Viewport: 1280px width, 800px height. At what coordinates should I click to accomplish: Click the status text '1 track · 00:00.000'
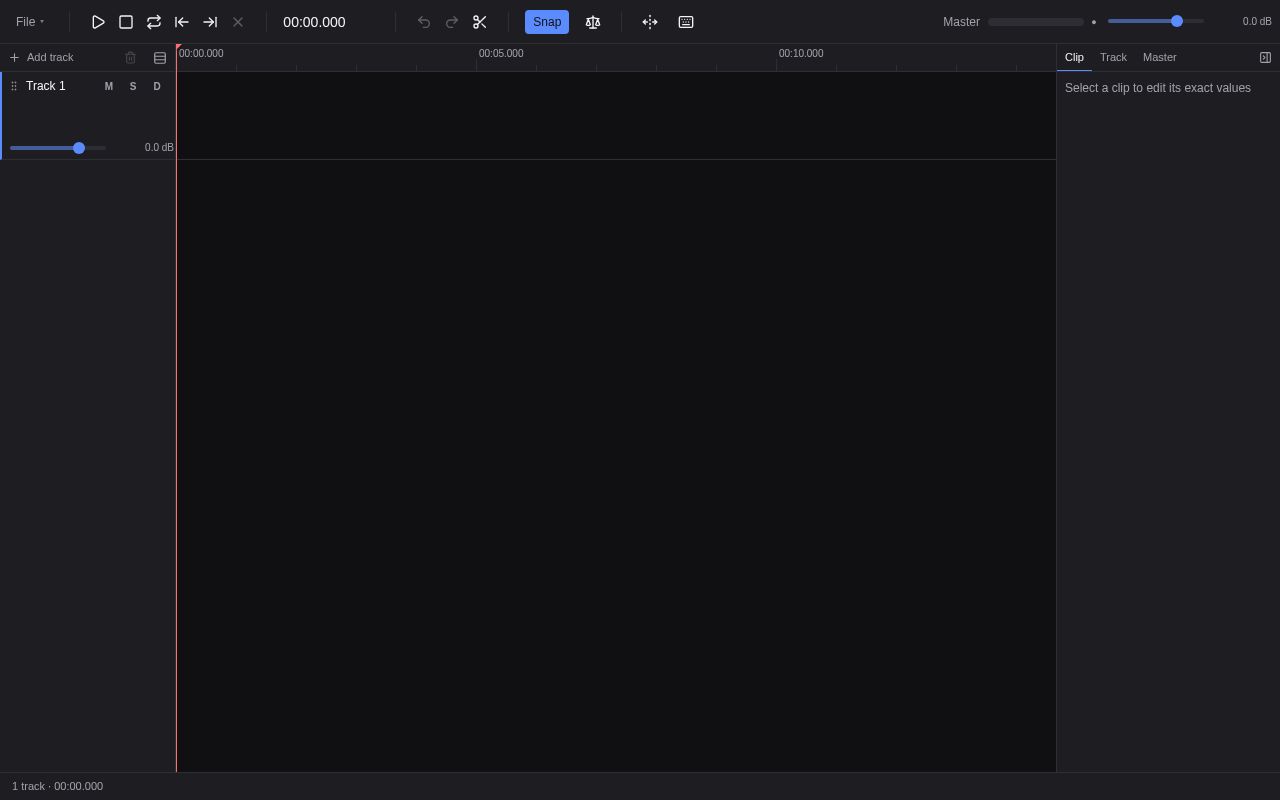[57, 786]
